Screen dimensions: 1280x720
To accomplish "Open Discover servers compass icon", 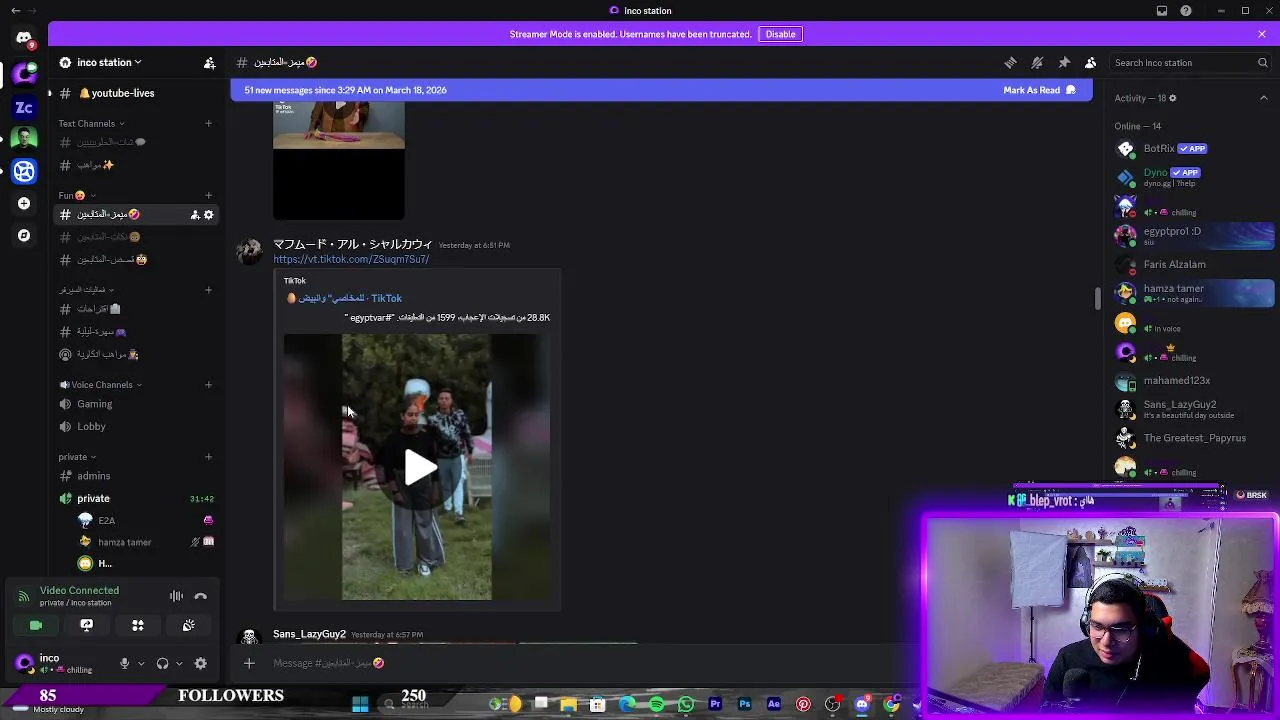I will pos(24,235).
